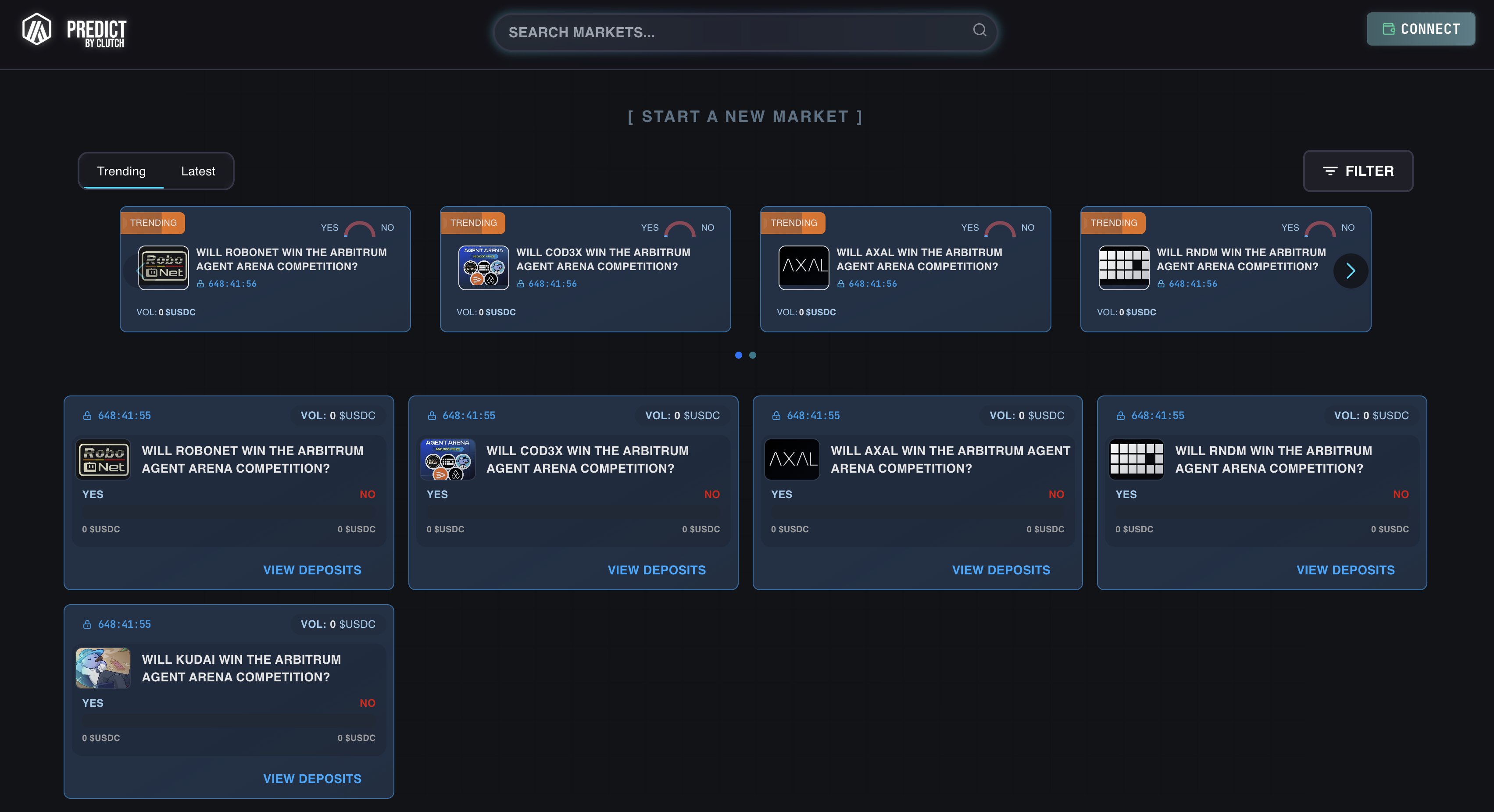The height and width of the screenshot is (812, 1494).
Task: Click the search magnifier icon
Action: point(979,30)
